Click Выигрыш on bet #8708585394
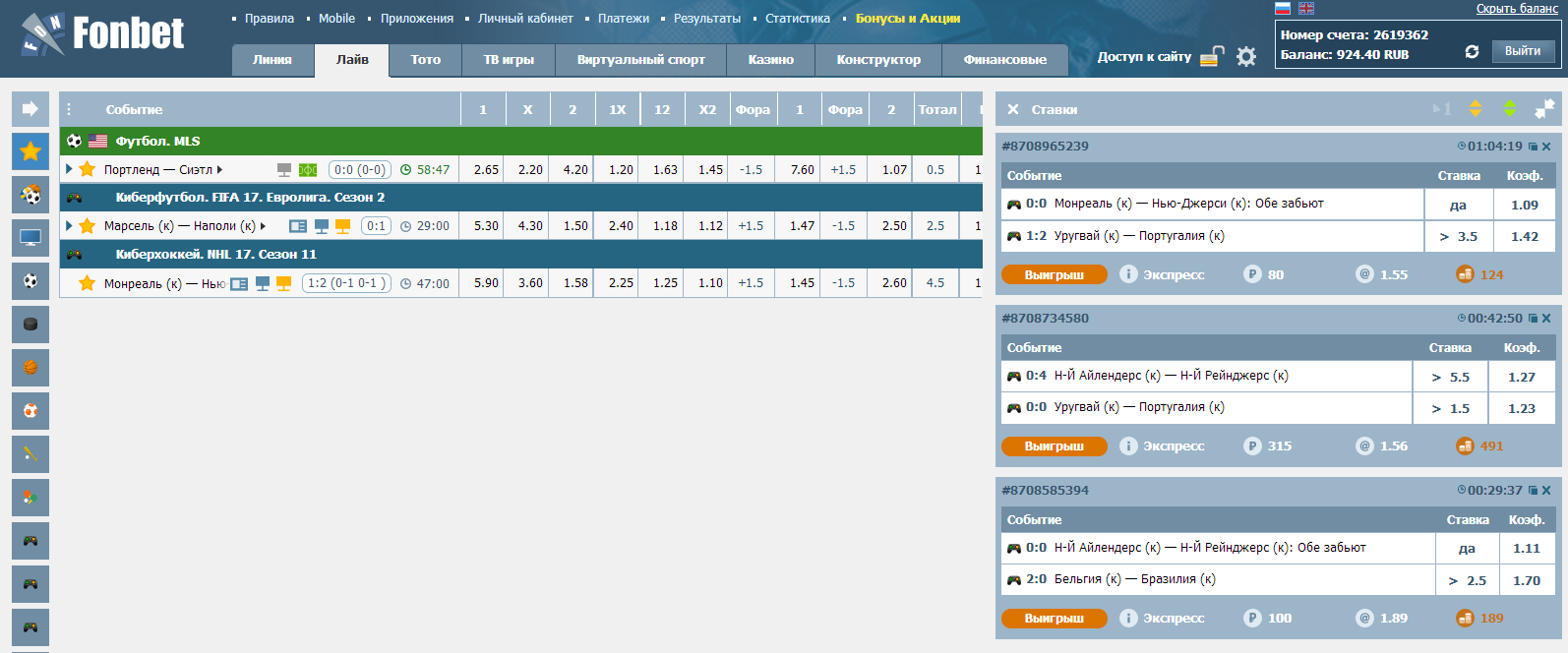The width and height of the screenshot is (1568, 653). (x=1055, y=619)
